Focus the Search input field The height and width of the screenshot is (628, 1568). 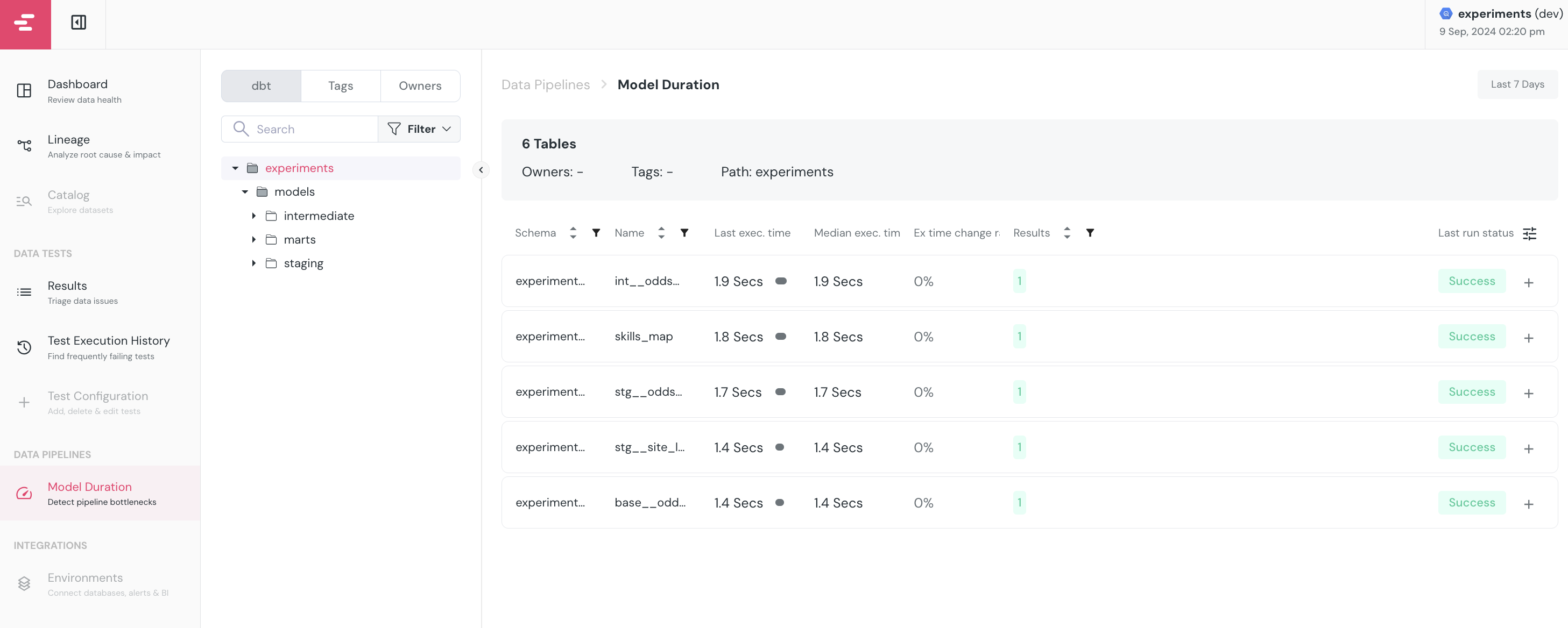point(300,129)
